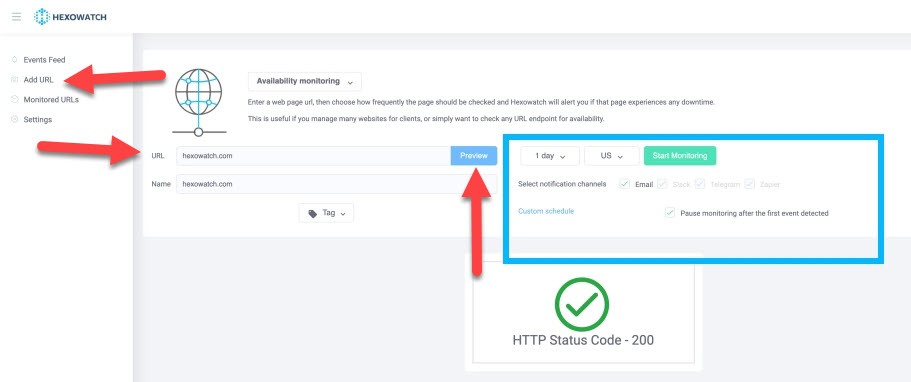911x382 pixels.
Task: Go to Add URL page
Action: pos(38,80)
